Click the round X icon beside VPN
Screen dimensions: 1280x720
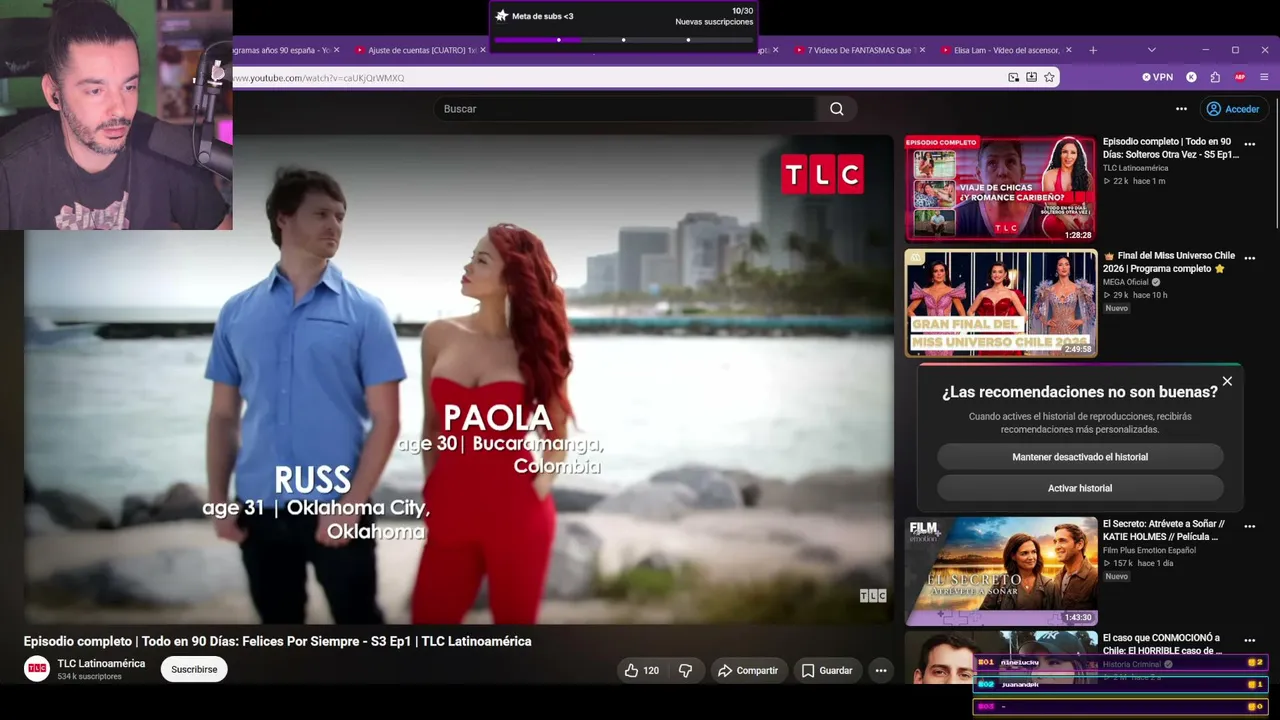coord(1191,77)
